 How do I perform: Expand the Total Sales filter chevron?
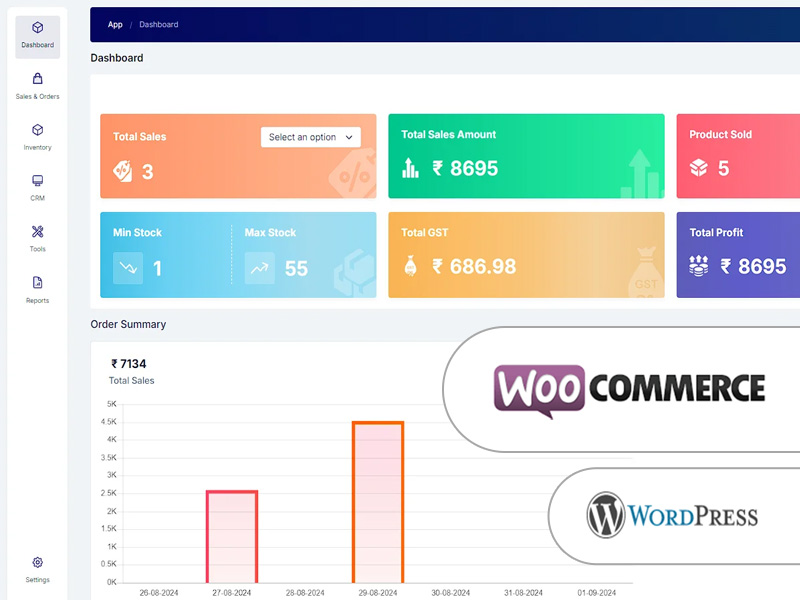click(347, 137)
